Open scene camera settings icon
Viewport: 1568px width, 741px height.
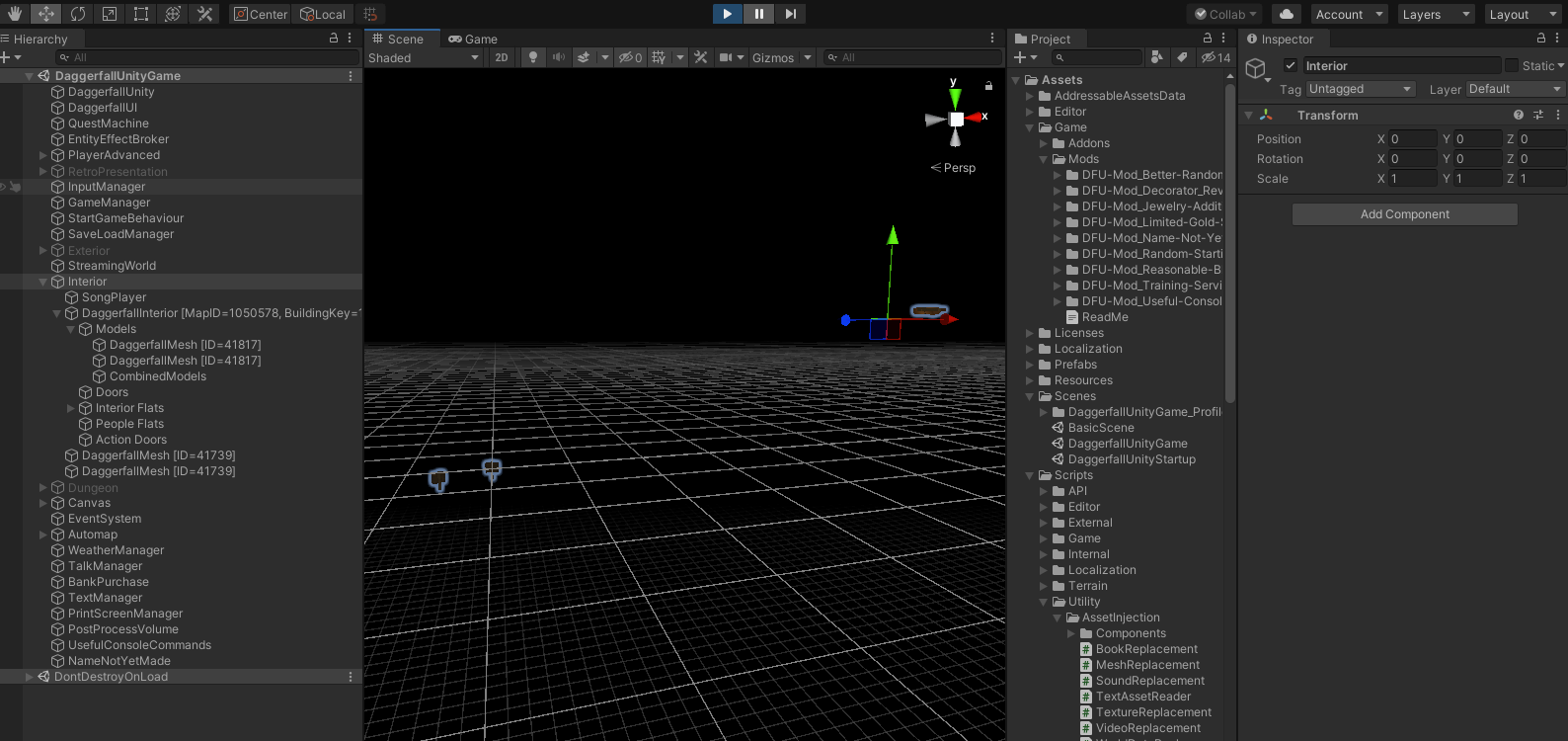coord(726,57)
